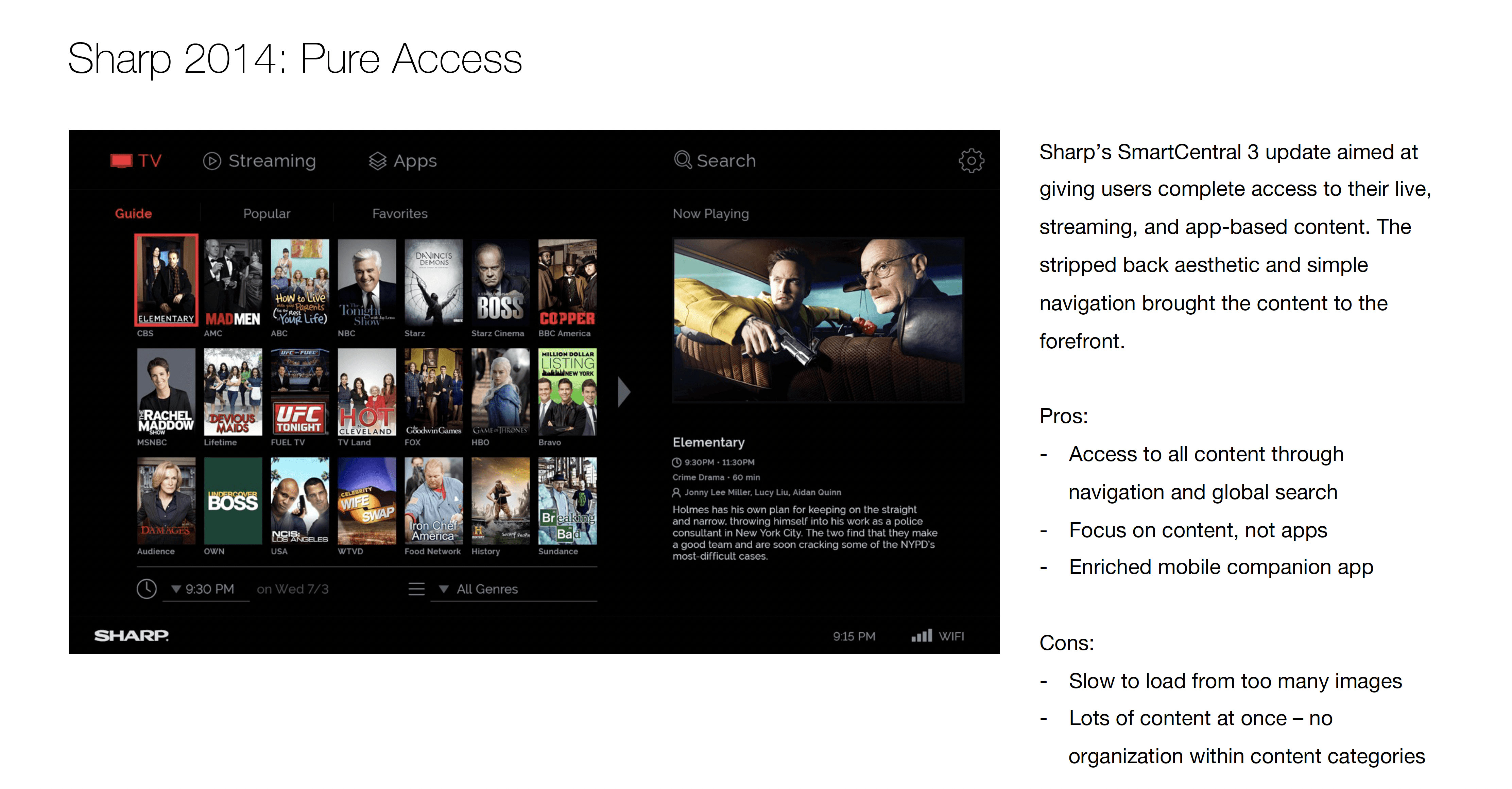The image size is (1512, 789).
Task: Click 'Slow to load from too many images'
Action: coord(1235,681)
